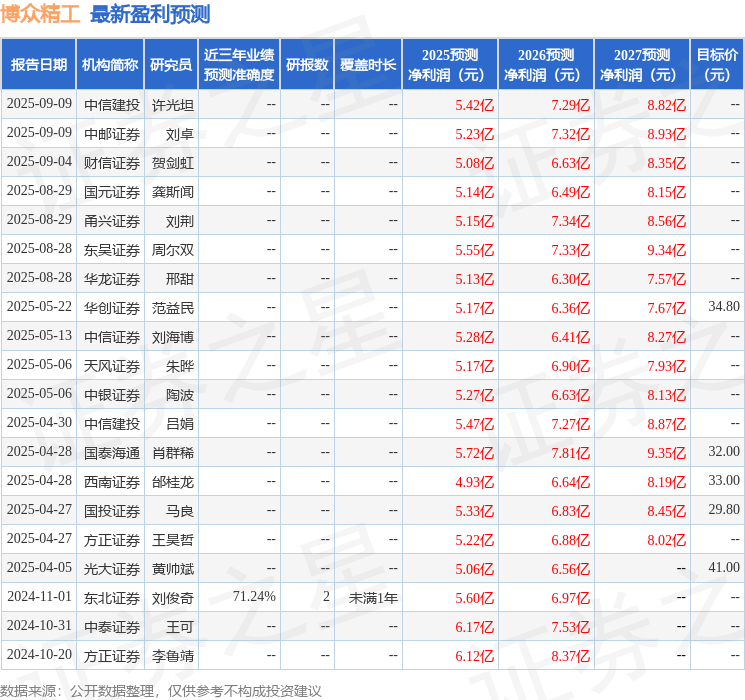Viewport: 745px width, 700px height.
Task: Click analyst name 肖群稀
Action: coord(172,453)
